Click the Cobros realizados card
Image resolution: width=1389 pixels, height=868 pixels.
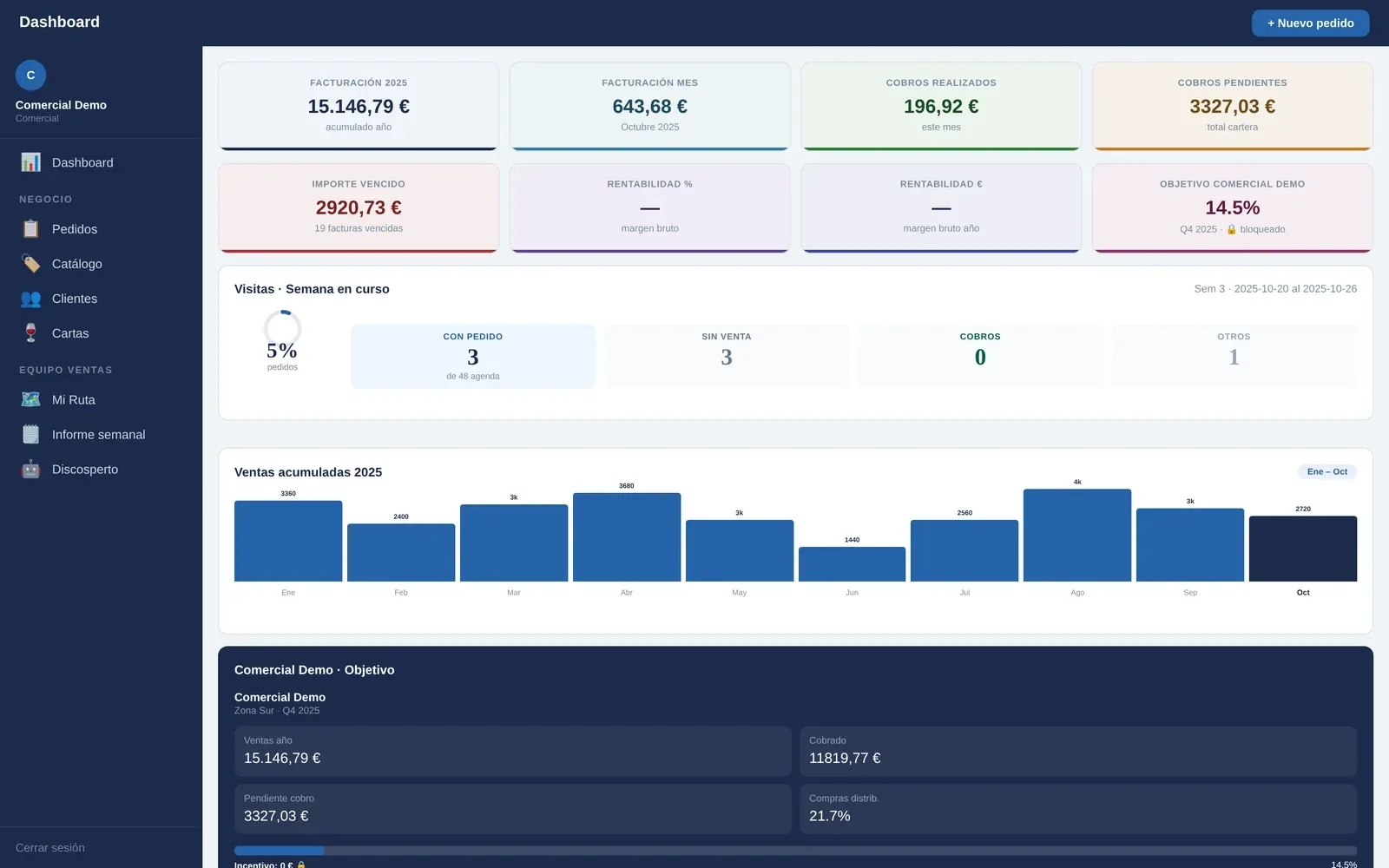pyautogui.click(x=941, y=106)
